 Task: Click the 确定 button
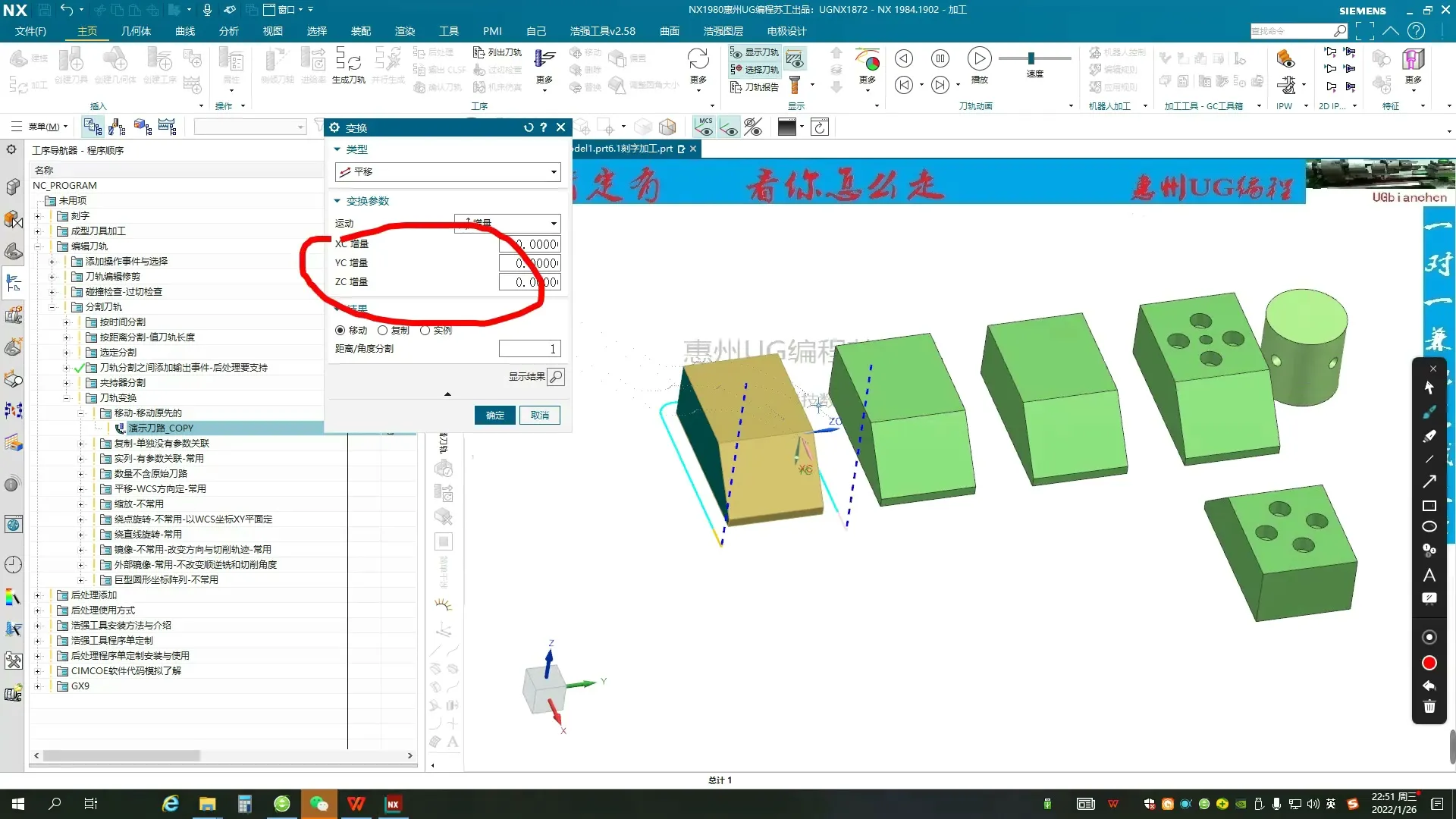[x=494, y=416]
